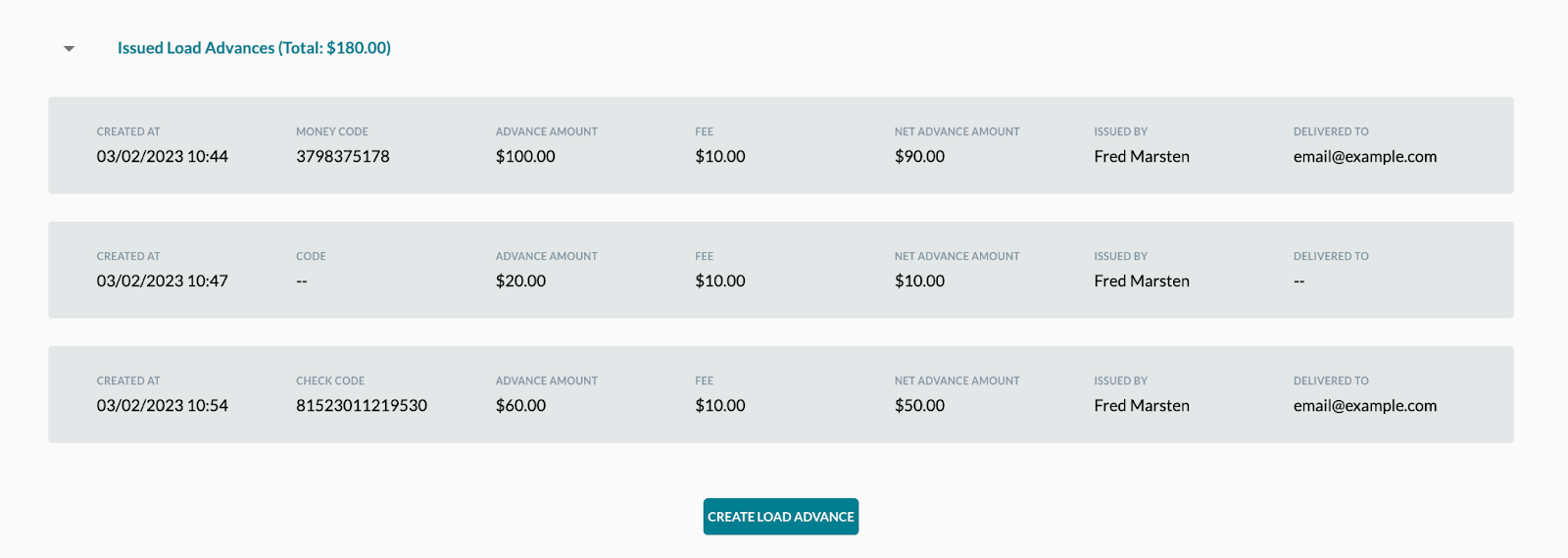Viewport: 1568px width, 558px height.
Task: Select money code 3798375178
Action: click(x=343, y=156)
